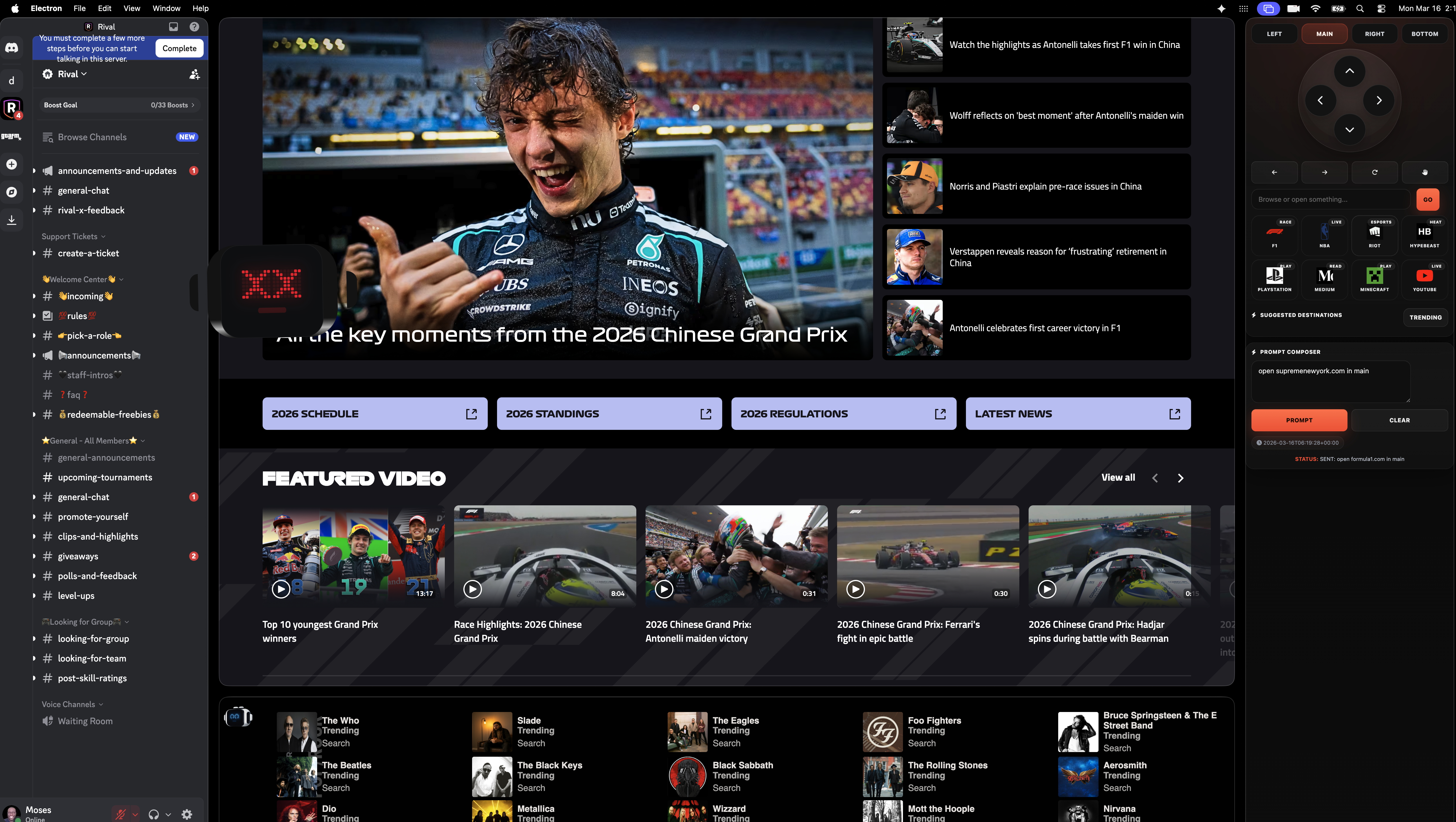Open the Discord inbox icon

pos(174,27)
